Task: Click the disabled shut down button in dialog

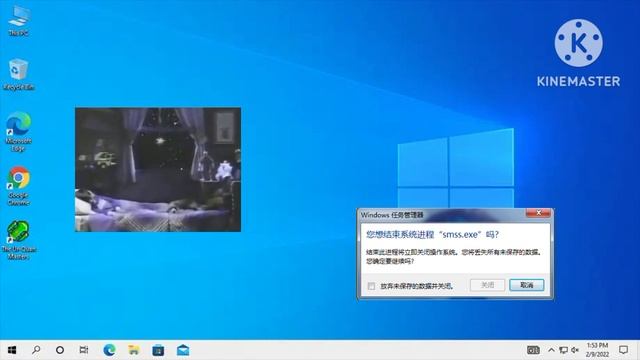Action: click(487, 285)
